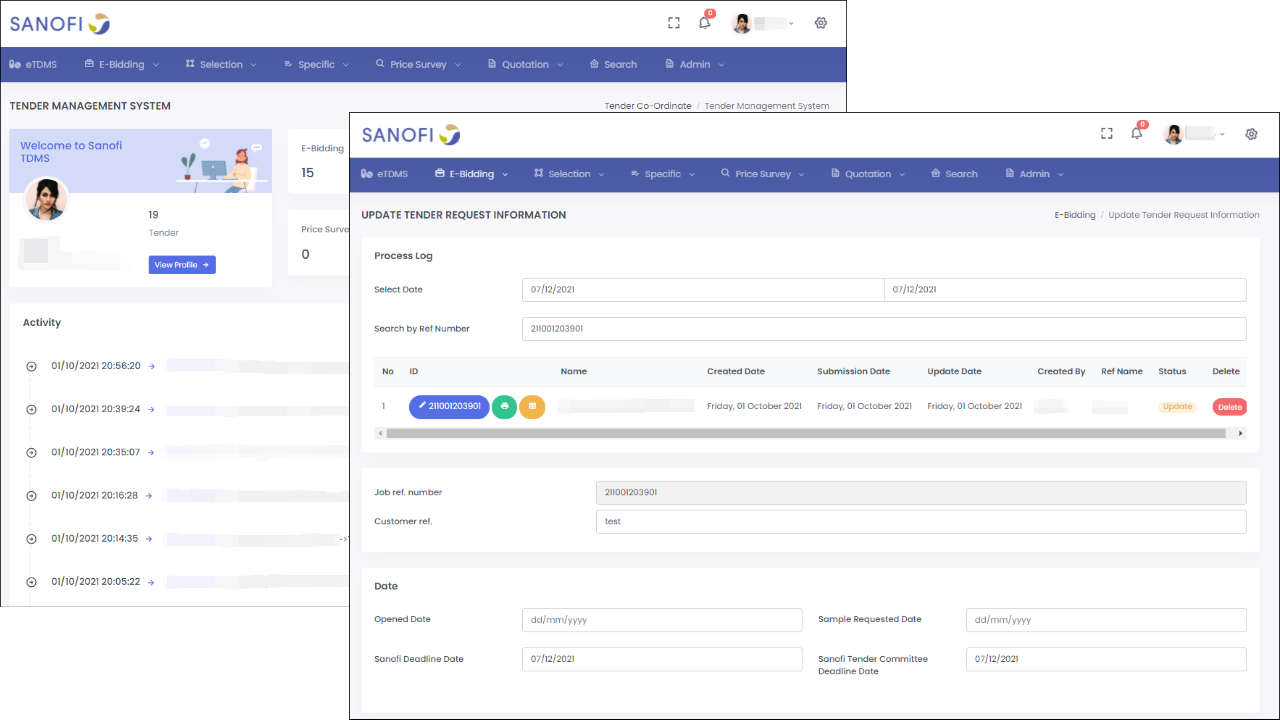Click the yellow table icon in the tender row
This screenshot has width=1280, height=720.
tap(532, 407)
